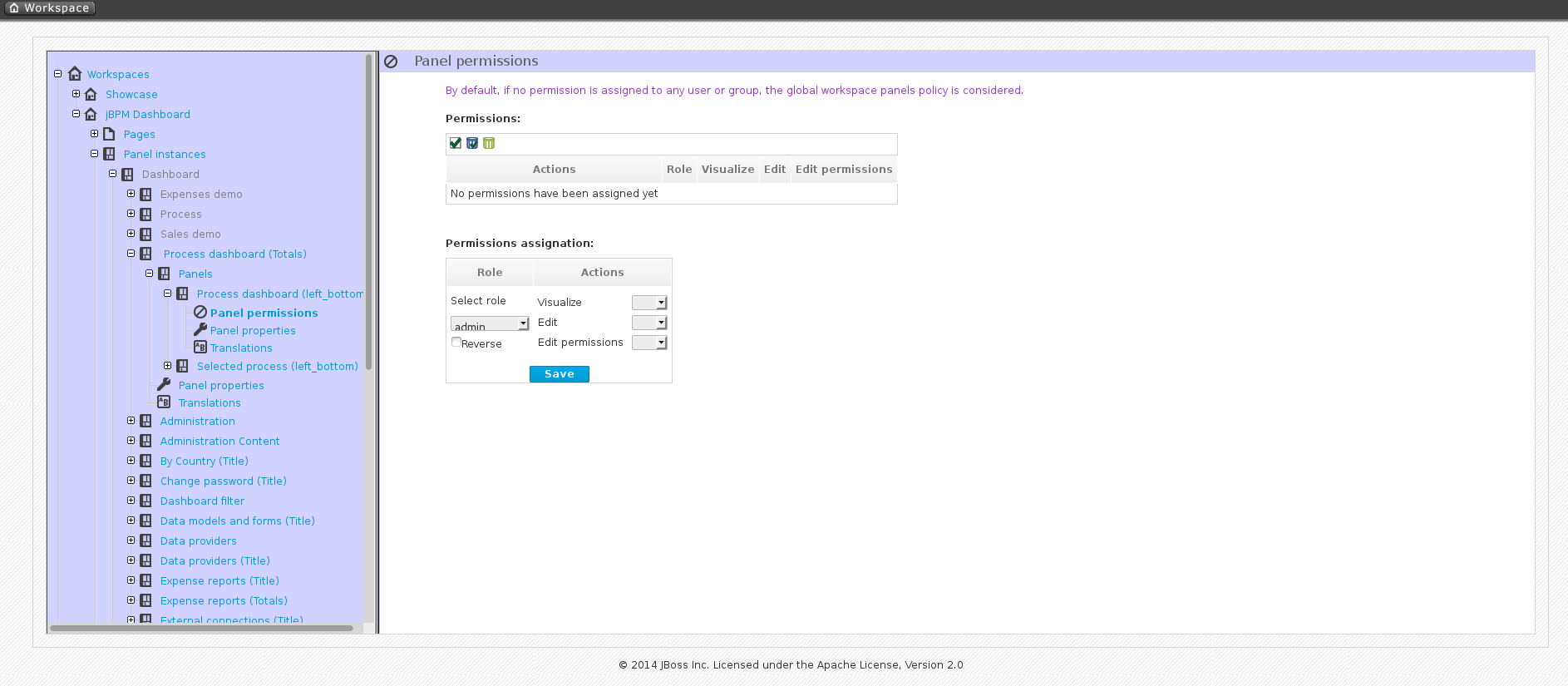Viewport: 1568px width, 686px height.
Task: Click the Workspaces root home icon
Action: point(75,74)
